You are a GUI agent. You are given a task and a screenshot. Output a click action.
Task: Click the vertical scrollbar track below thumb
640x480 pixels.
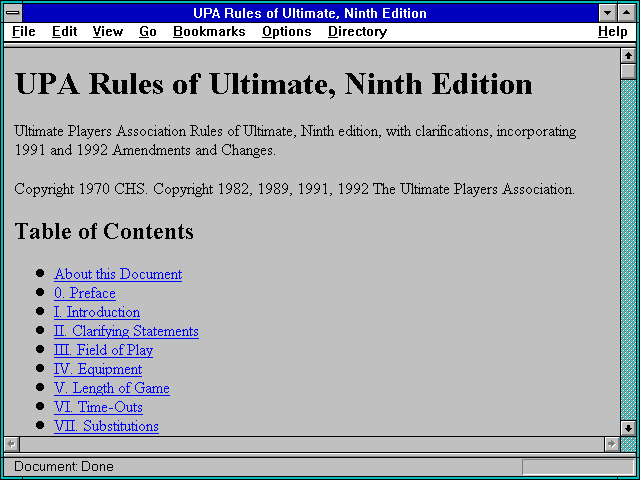pos(628,250)
